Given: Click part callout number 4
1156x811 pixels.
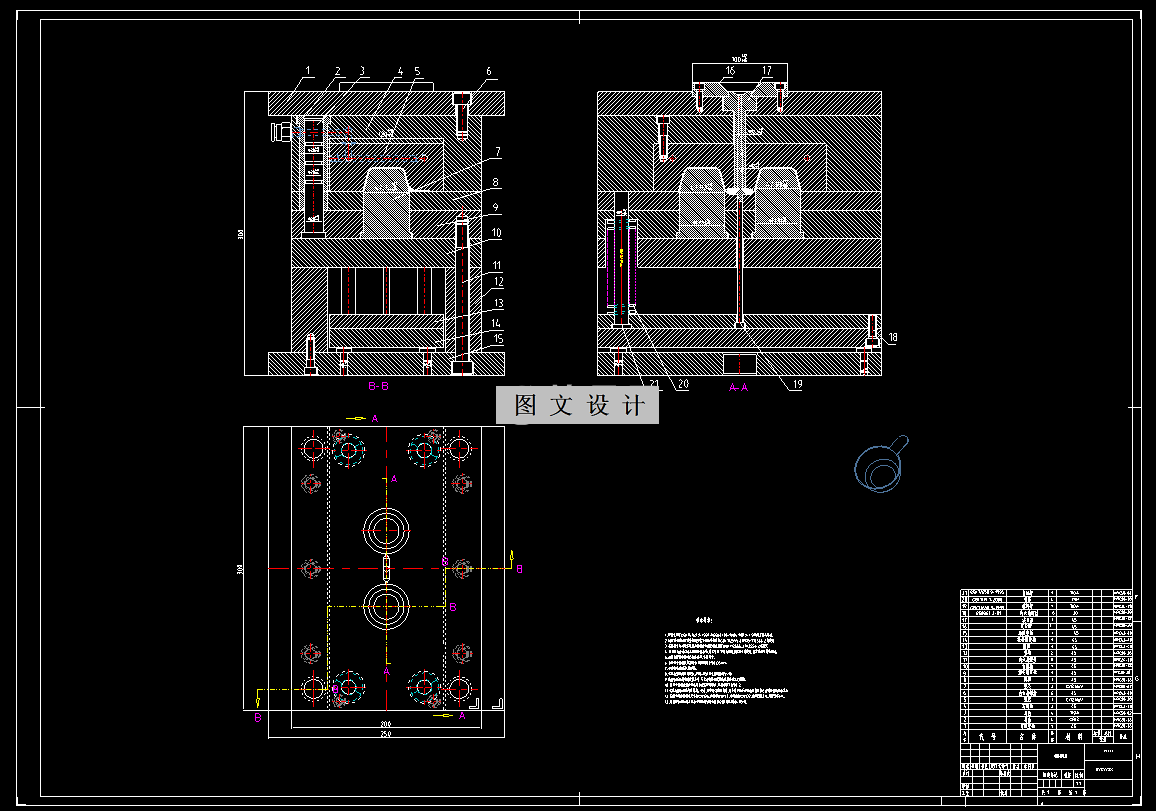Looking at the screenshot, I should point(400,72).
